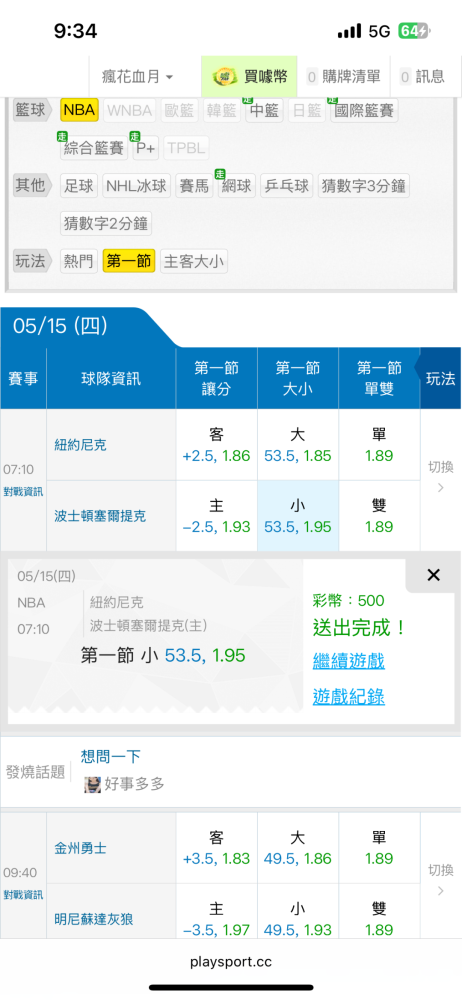Image resolution: width=462 pixels, height=1000 pixels.
Task: Open 對戰資訊 for 07:10 game
Action: 23,491
